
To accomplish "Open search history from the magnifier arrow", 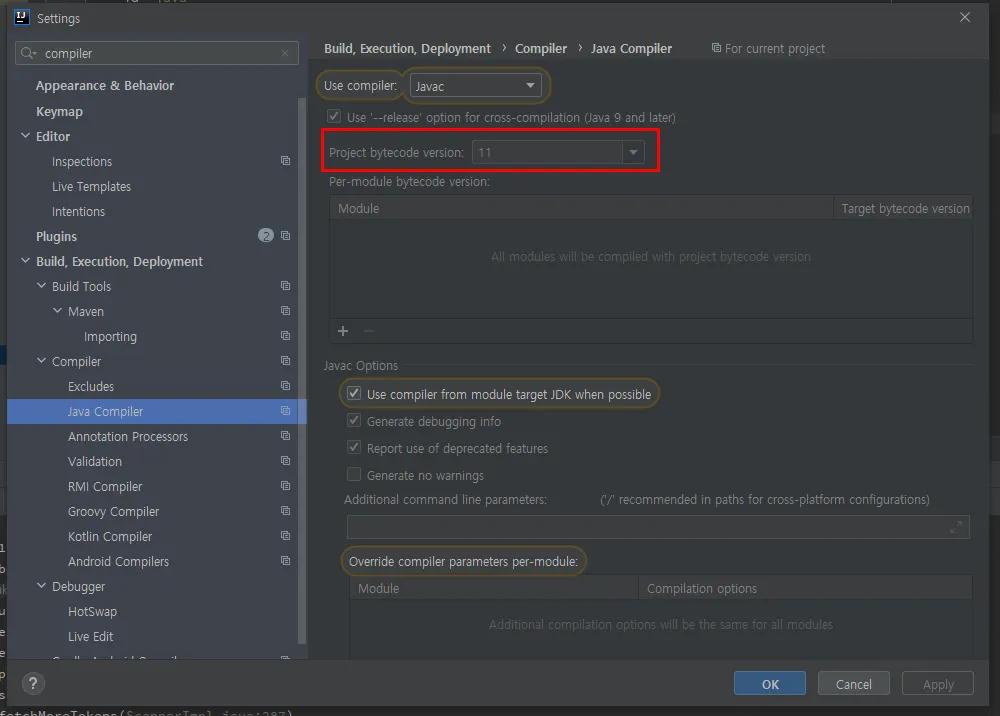I will 34,54.
